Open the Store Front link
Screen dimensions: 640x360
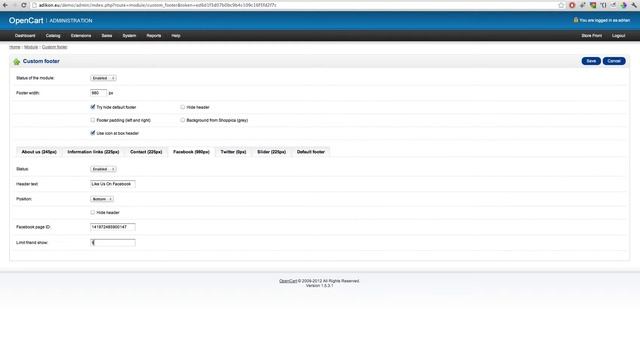click(591, 36)
